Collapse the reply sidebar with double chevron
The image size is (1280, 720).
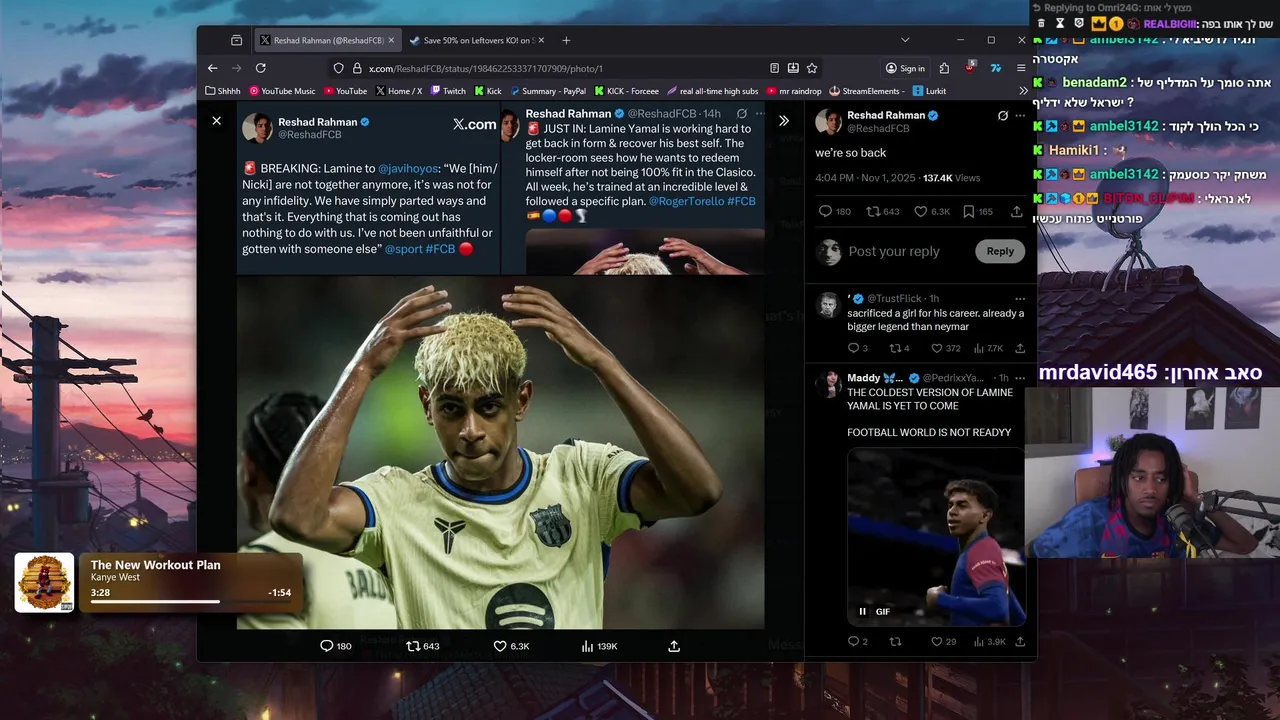click(784, 121)
